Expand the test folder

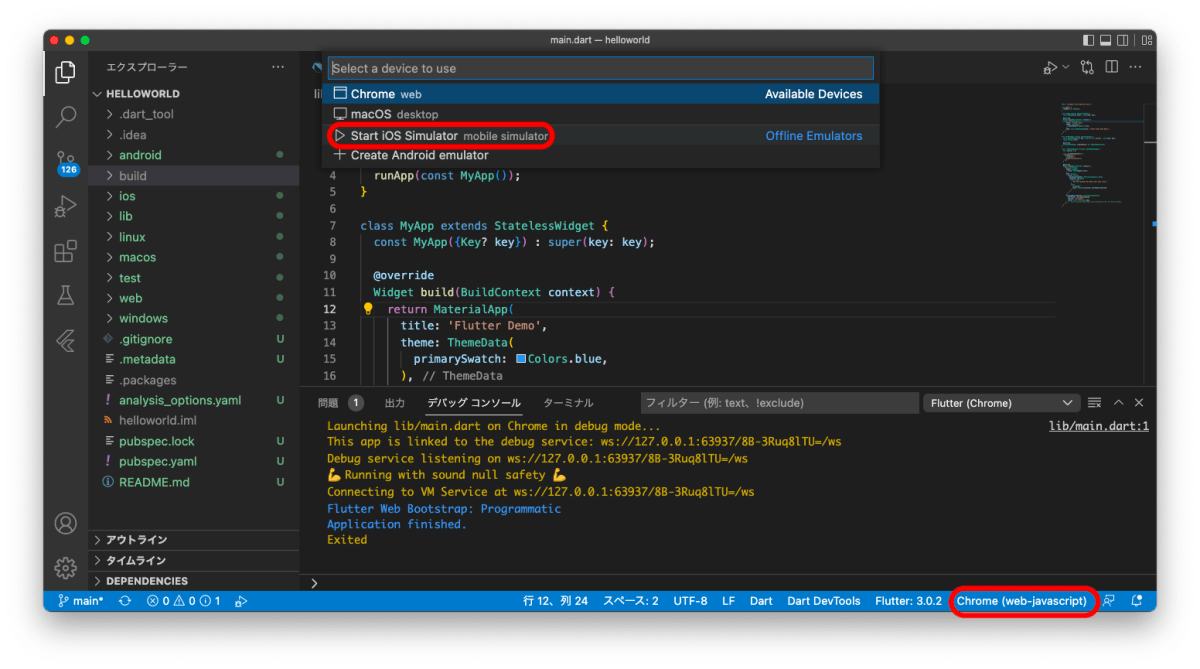coord(194,278)
